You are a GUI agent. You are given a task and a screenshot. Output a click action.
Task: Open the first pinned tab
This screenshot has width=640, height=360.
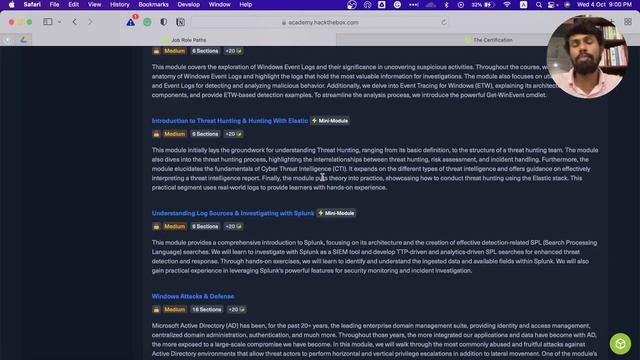pyautogui.click(x=8, y=40)
